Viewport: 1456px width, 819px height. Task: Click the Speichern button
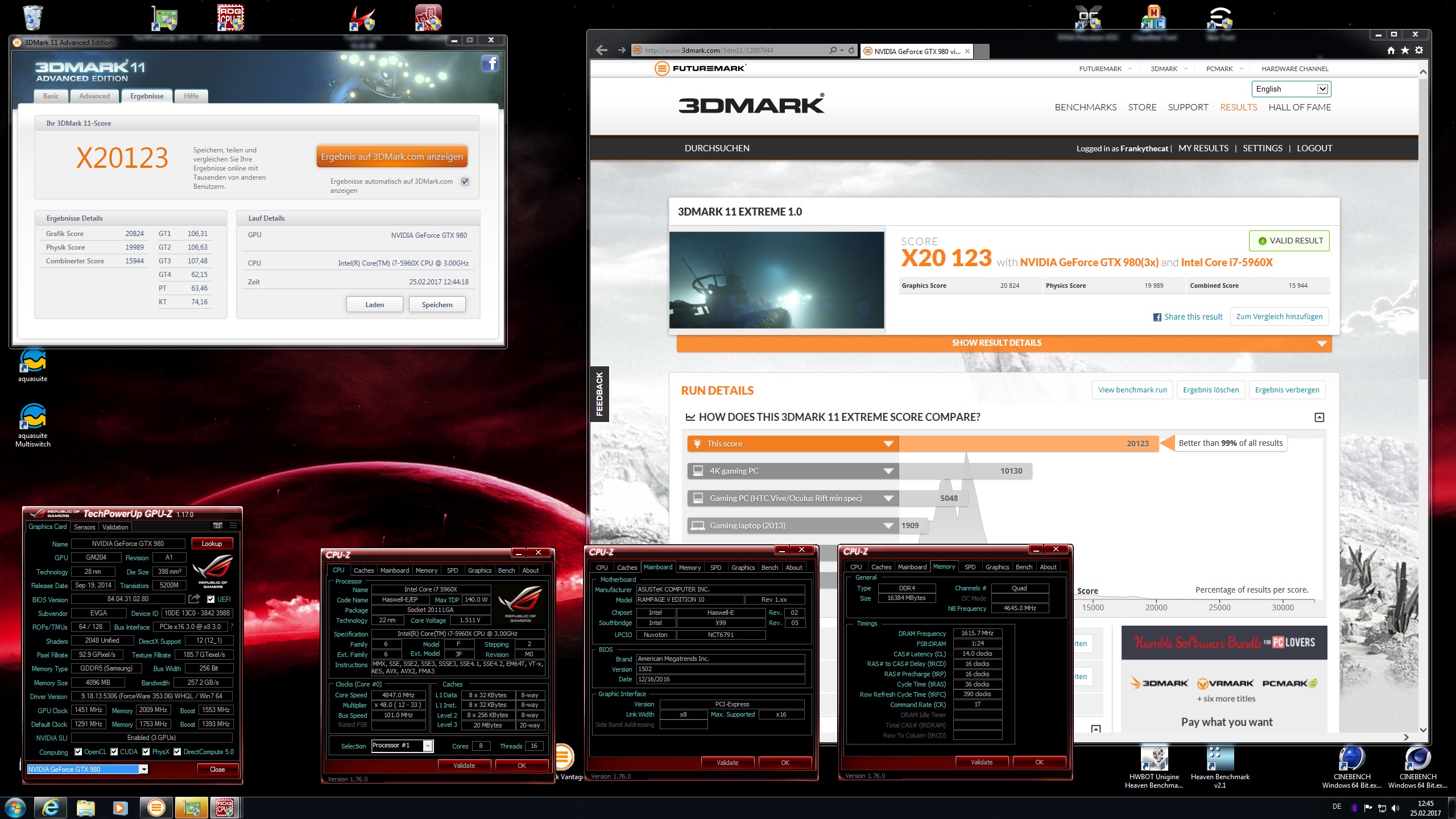pos(437,305)
